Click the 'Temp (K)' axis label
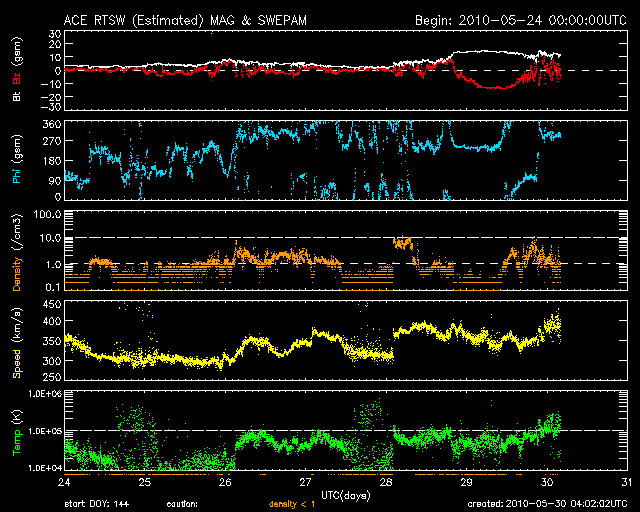This screenshot has width=640, height=512. click(x=17, y=433)
